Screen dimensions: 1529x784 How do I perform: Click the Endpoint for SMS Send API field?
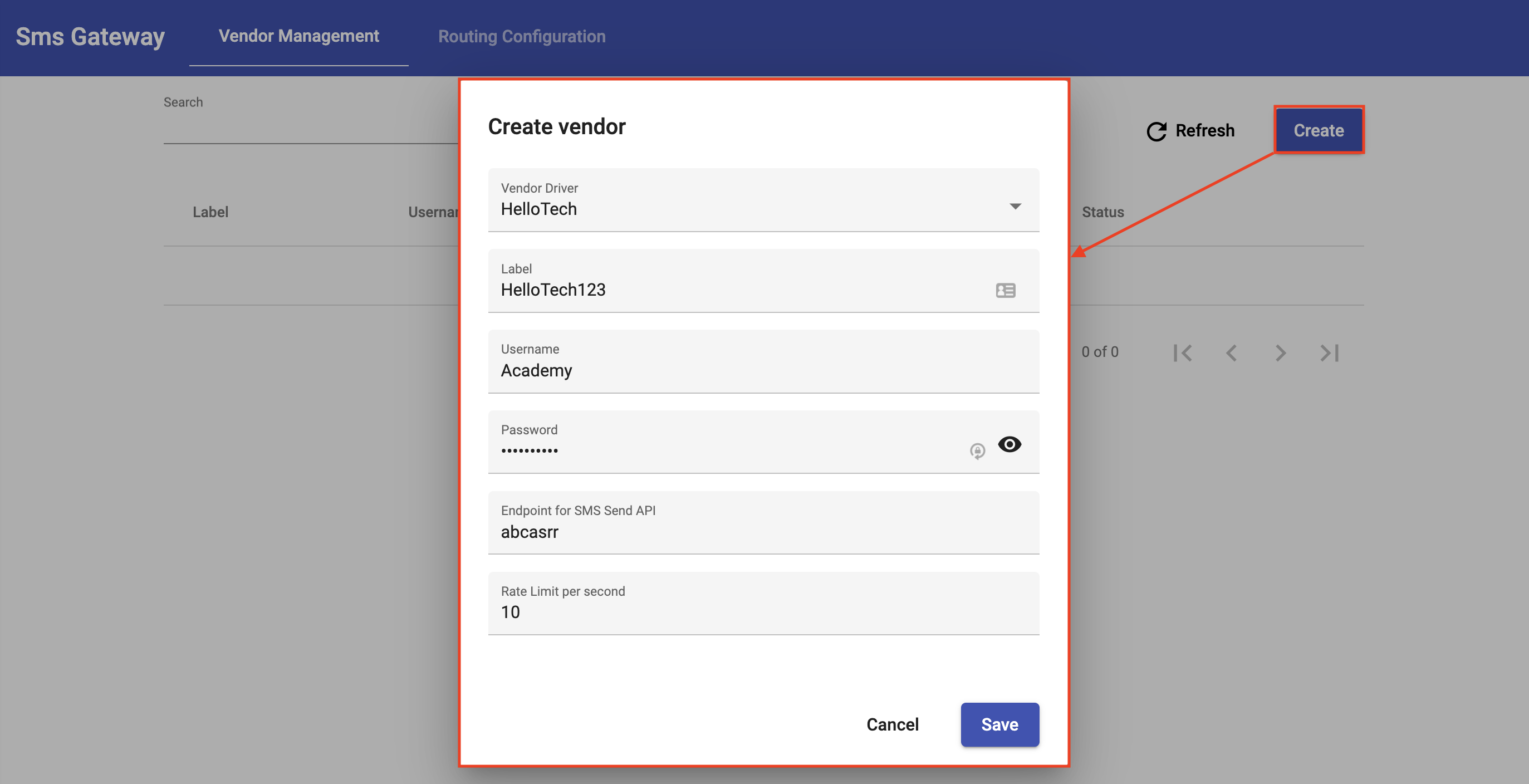(763, 523)
